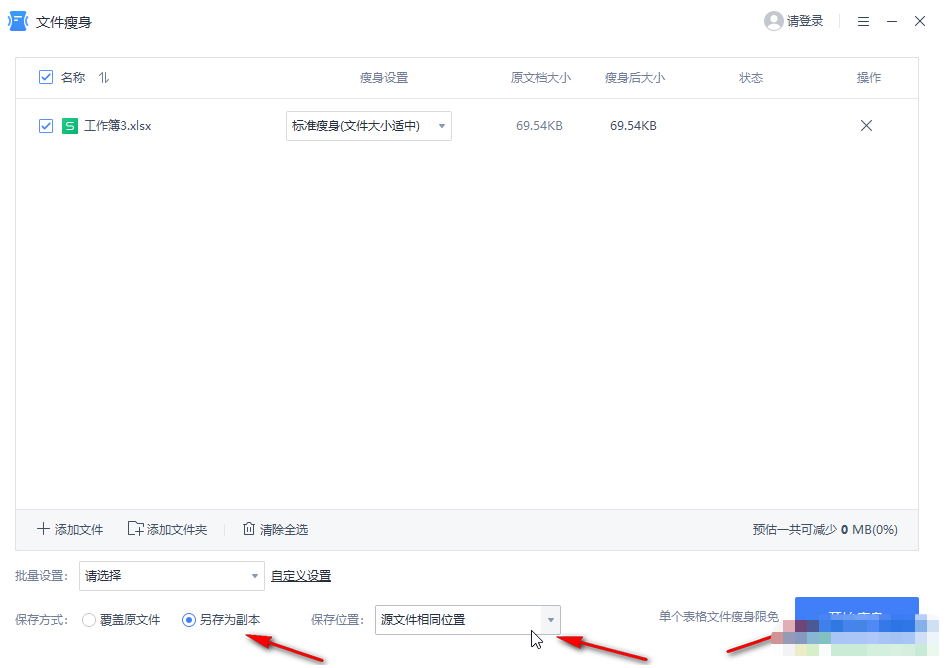Select the 另存为副本 radio option
Image resolution: width=946 pixels, height=668 pixels.
(189, 620)
